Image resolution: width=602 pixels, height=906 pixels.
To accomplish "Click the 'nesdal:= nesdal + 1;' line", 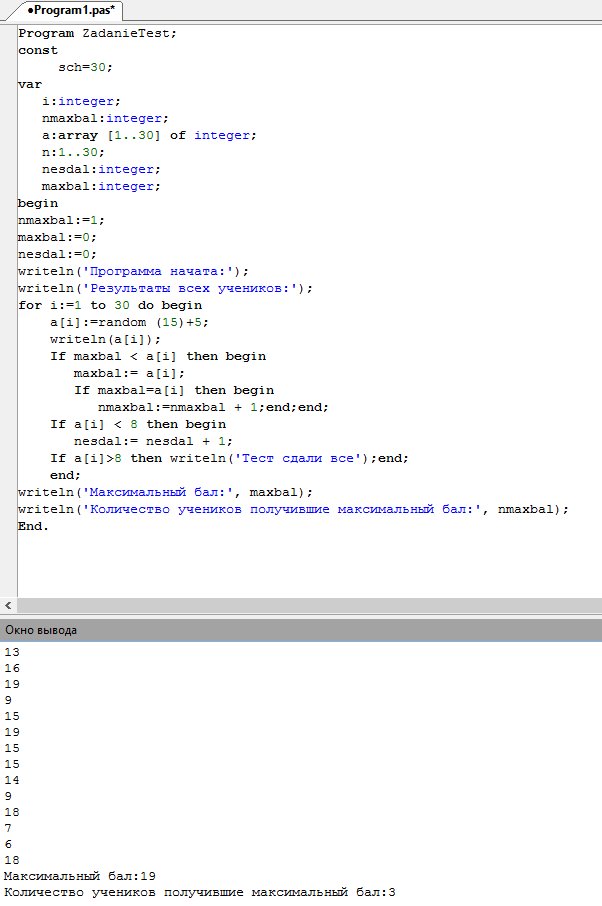I will coord(153,441).
